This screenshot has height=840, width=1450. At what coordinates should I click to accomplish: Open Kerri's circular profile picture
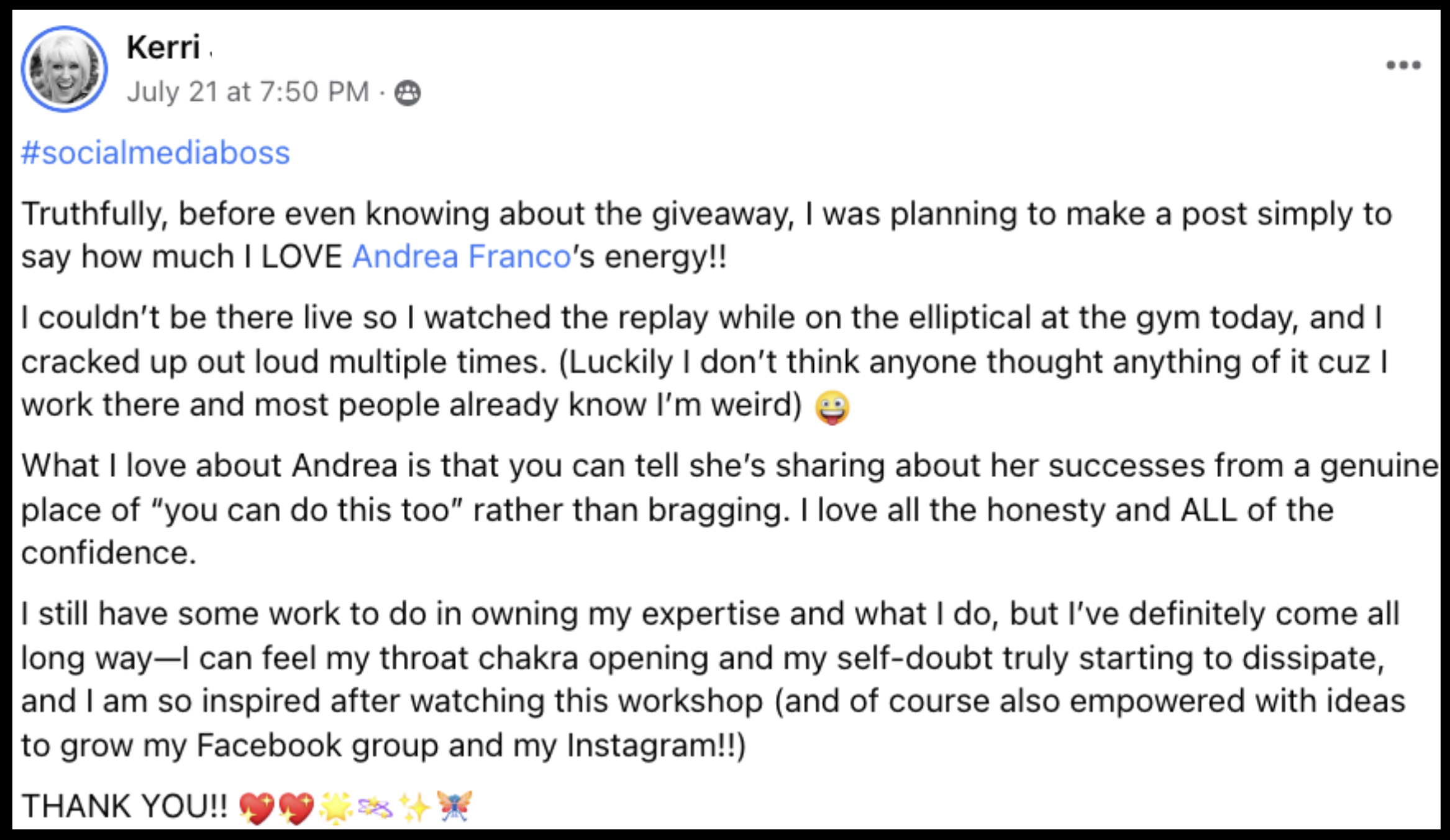coord(65,69)
